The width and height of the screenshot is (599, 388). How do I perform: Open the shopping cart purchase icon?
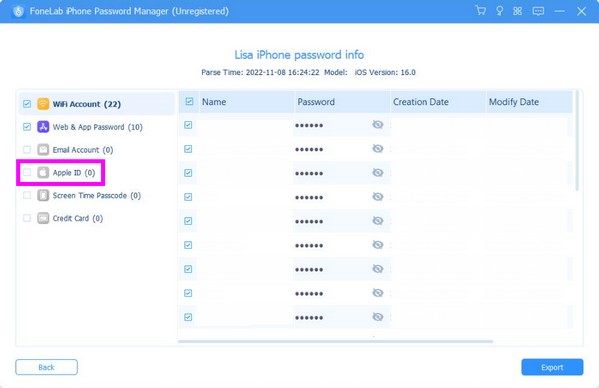pyautogui.click(x=481, y=11)
